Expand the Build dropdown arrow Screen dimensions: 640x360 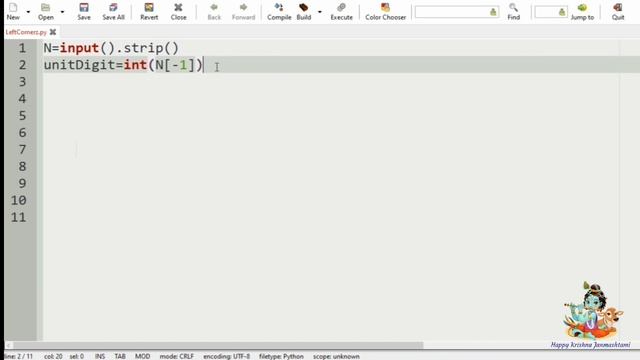pyautogui.click(x=320, y=12)
